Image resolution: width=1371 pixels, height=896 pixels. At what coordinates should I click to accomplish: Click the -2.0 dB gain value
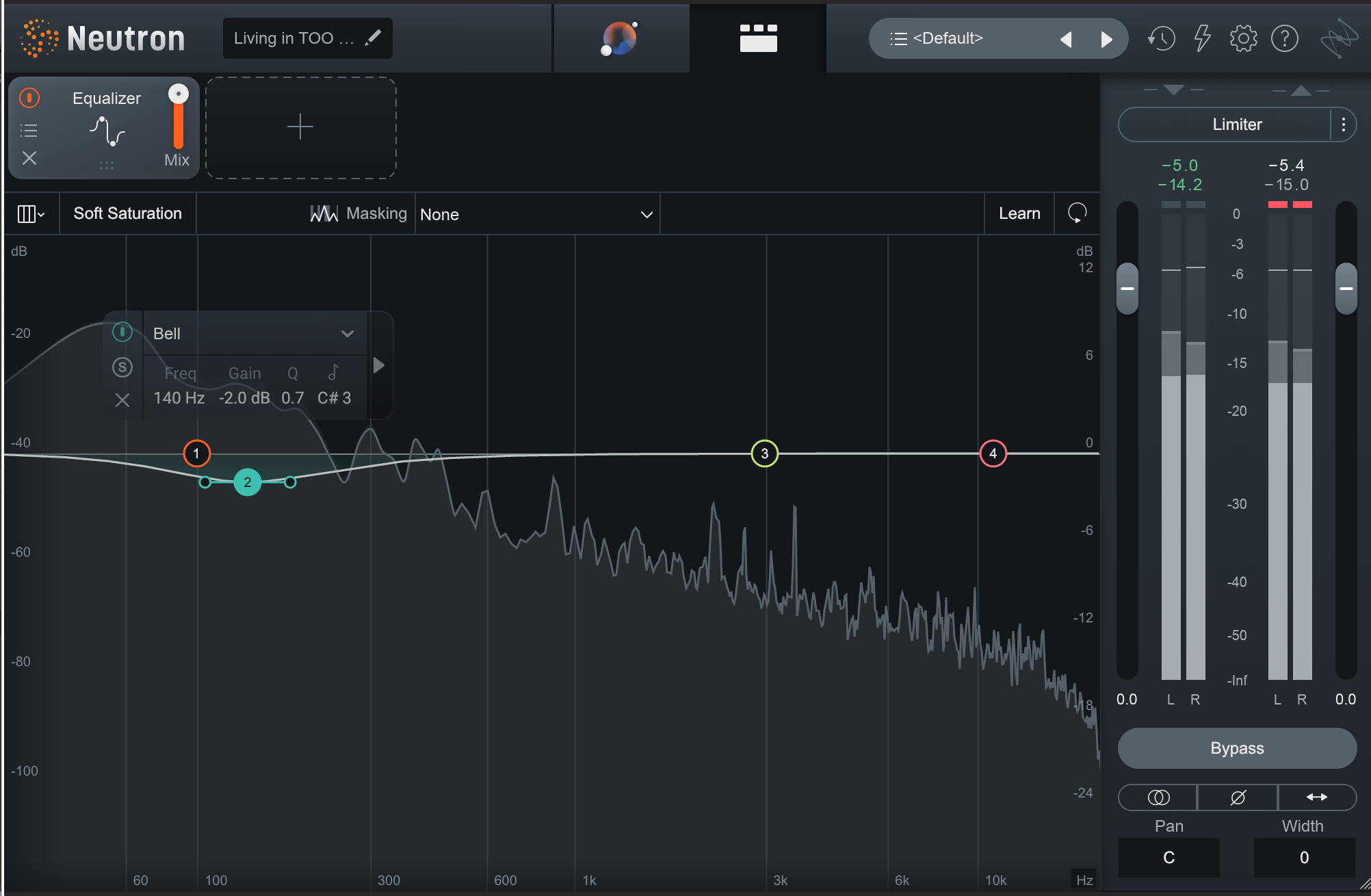(244, 398)
